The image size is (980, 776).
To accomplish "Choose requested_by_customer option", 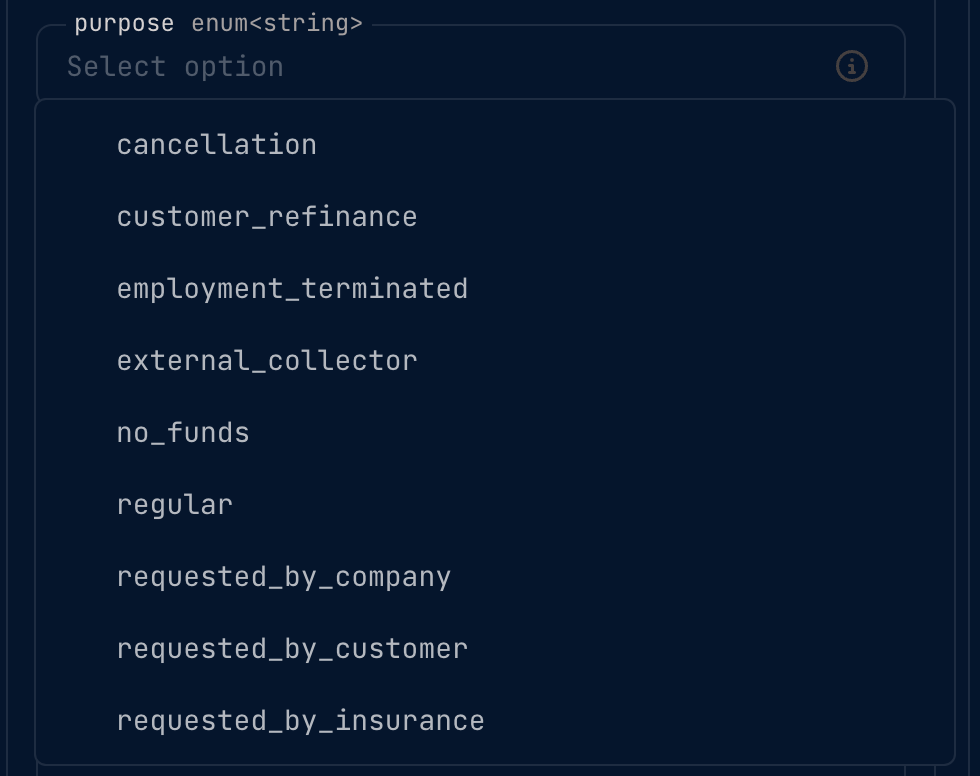I will click(x=292, y=649).
